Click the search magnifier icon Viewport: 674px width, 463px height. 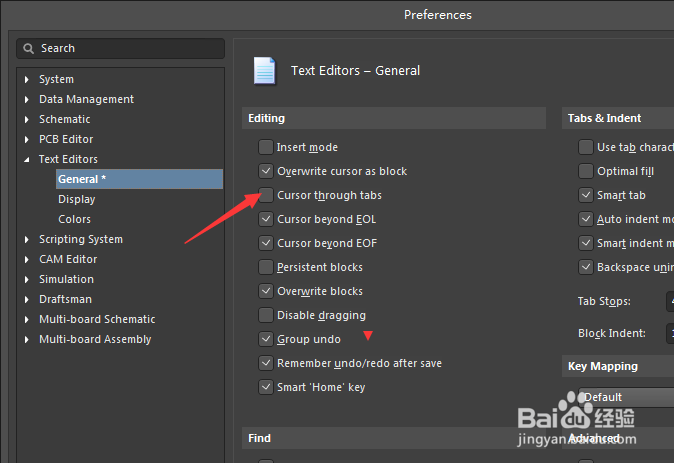30,48
